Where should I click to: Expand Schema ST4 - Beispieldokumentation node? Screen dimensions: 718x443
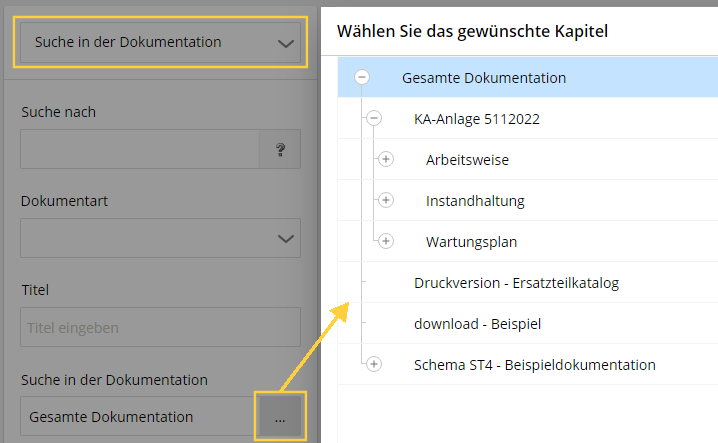374,364
